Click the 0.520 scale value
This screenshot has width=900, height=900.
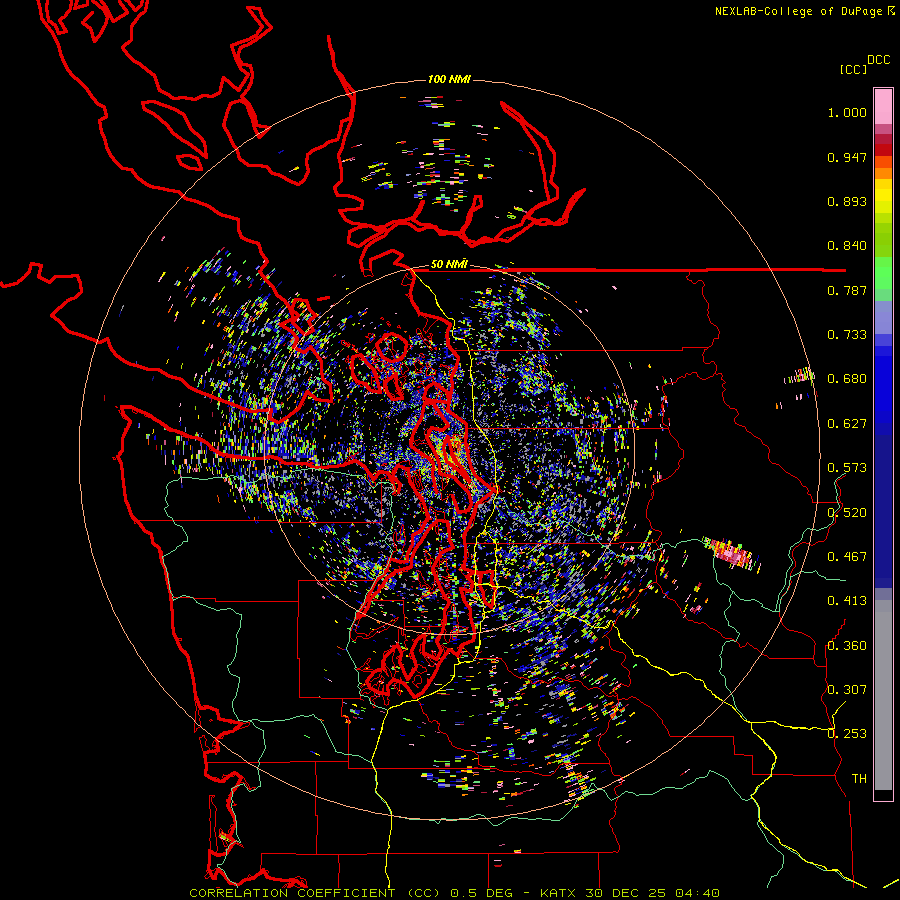point(847,513)
